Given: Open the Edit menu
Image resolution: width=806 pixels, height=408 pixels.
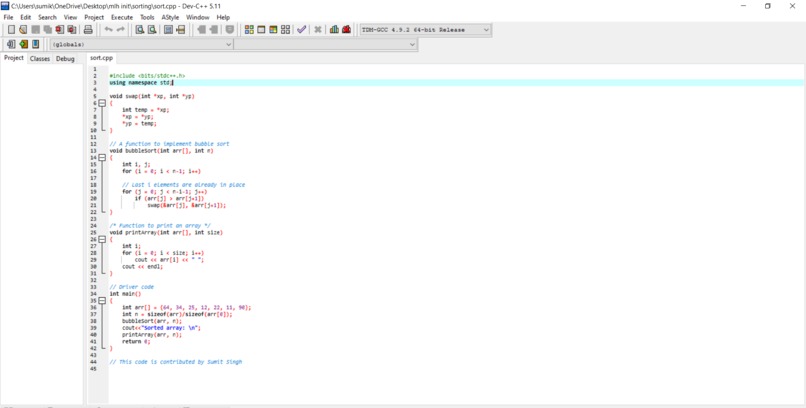Looking at the screenshot, I should pyautogui.click(x=26, y=17).
